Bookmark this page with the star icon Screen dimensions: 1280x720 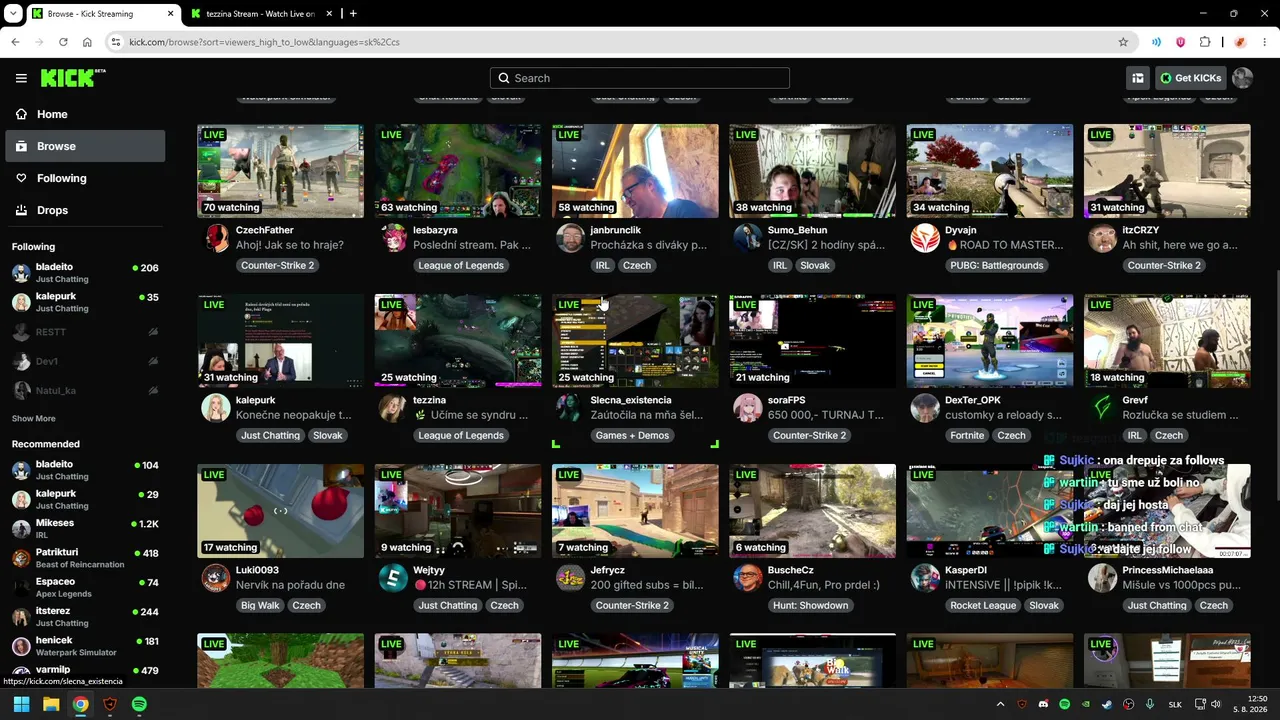[x=1123, y=42]
